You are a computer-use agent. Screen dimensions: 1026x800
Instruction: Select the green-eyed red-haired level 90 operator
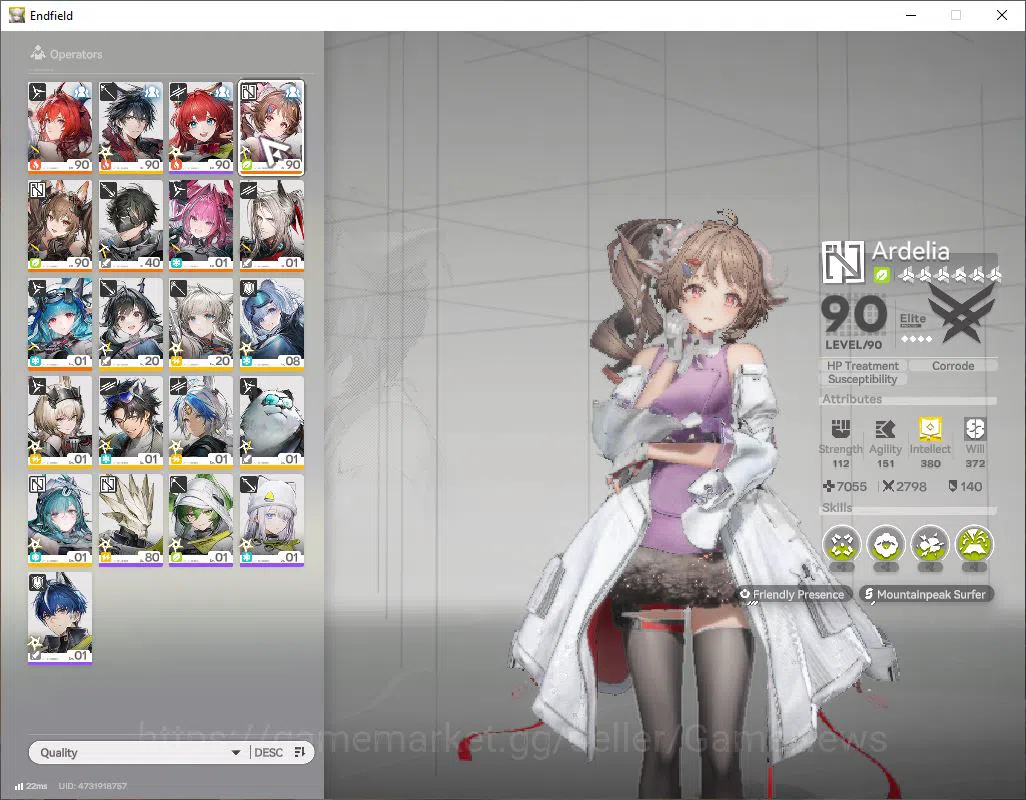[201, 127]
